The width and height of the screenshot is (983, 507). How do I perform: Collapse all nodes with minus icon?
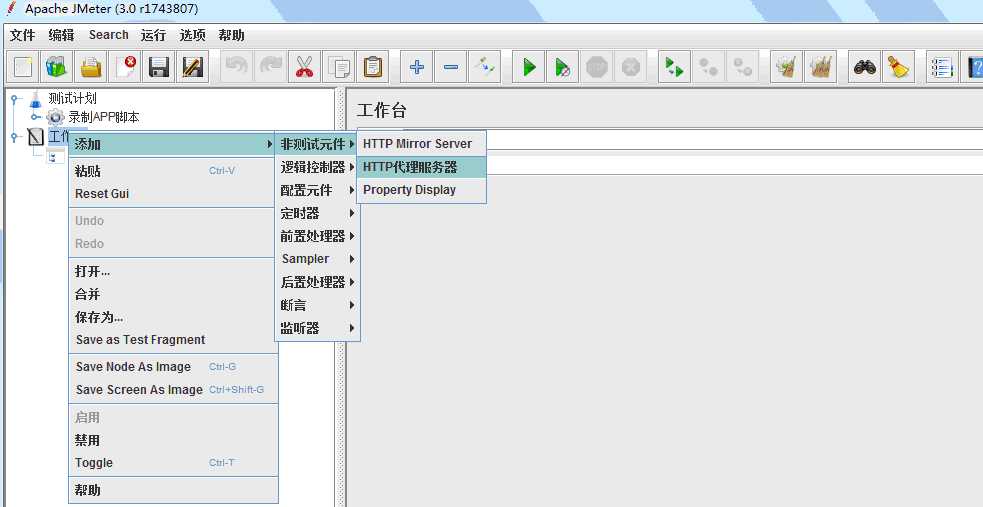(x=451, y=66)
